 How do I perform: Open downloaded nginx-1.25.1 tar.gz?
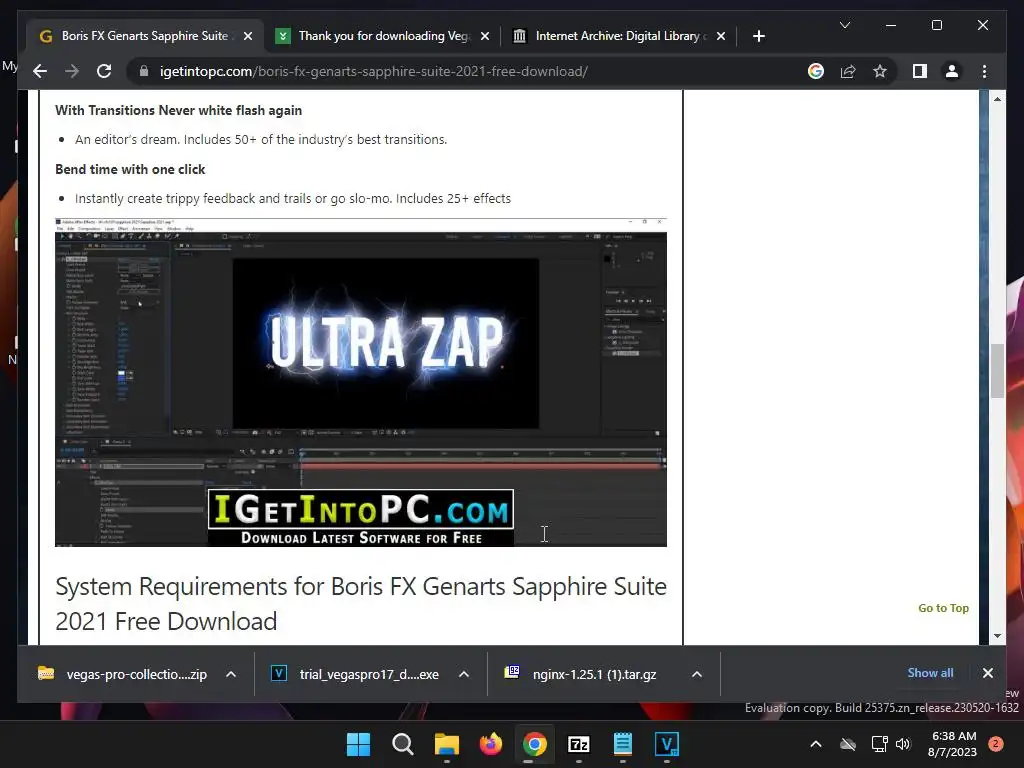click(x=581, y=674)
